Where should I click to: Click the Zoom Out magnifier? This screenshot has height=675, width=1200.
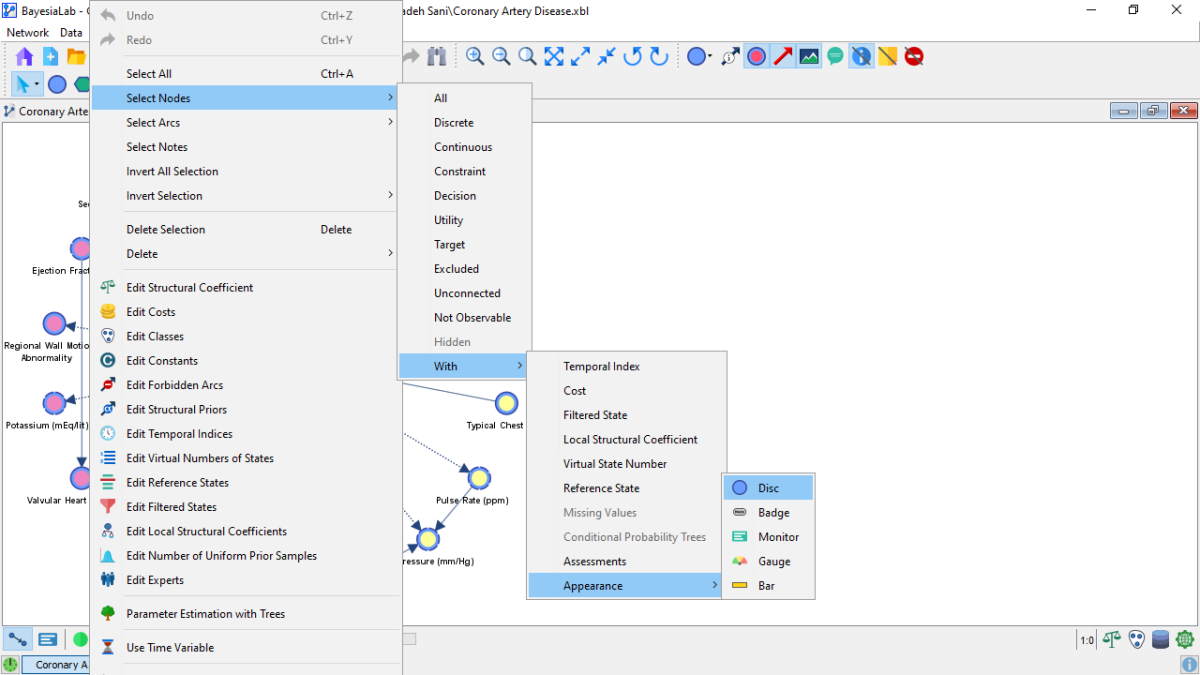pyautogui.click(x=501, y=56)
